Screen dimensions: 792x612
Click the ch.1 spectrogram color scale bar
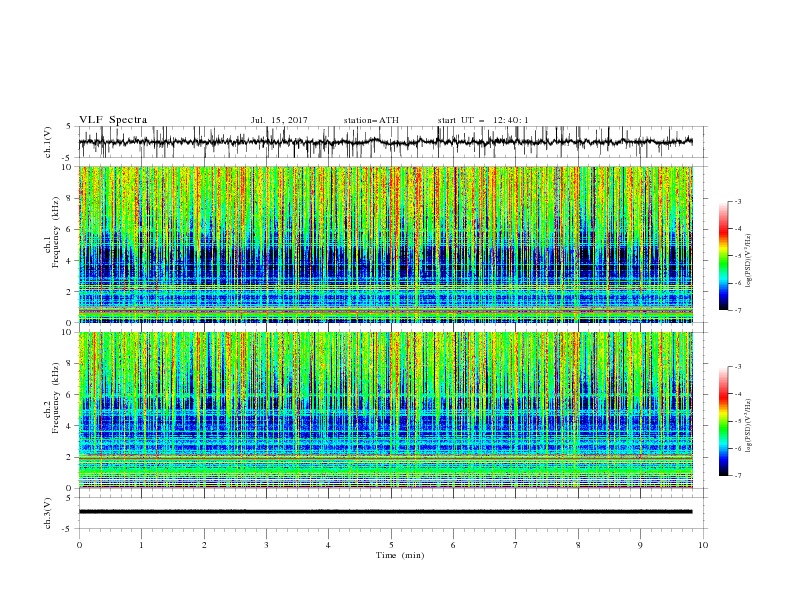723,256
